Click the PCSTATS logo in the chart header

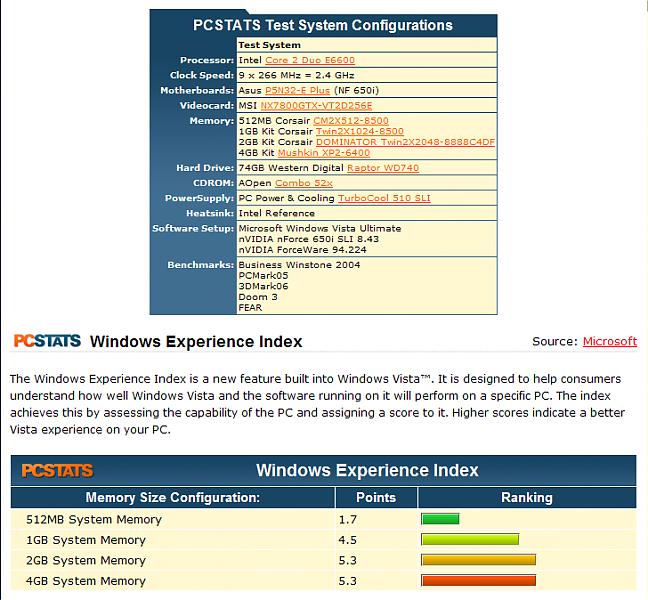(57, 471)
